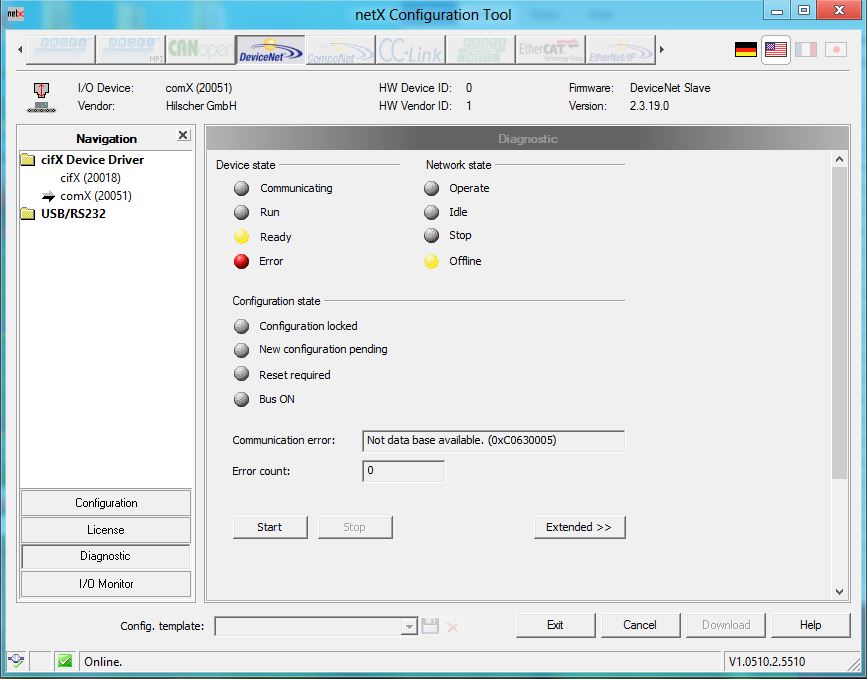This screenshot has width=867, height=679.
Task: Choose the CC-Link protocol icon
Action: pos(410,50)
